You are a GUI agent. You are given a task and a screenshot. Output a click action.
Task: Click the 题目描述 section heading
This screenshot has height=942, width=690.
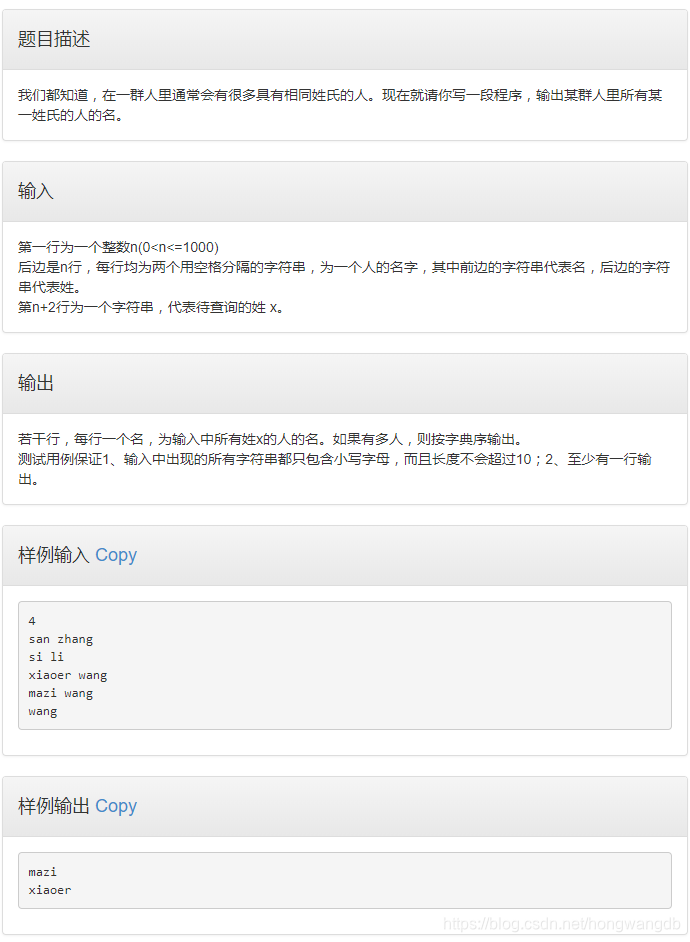tap(54, 39)
